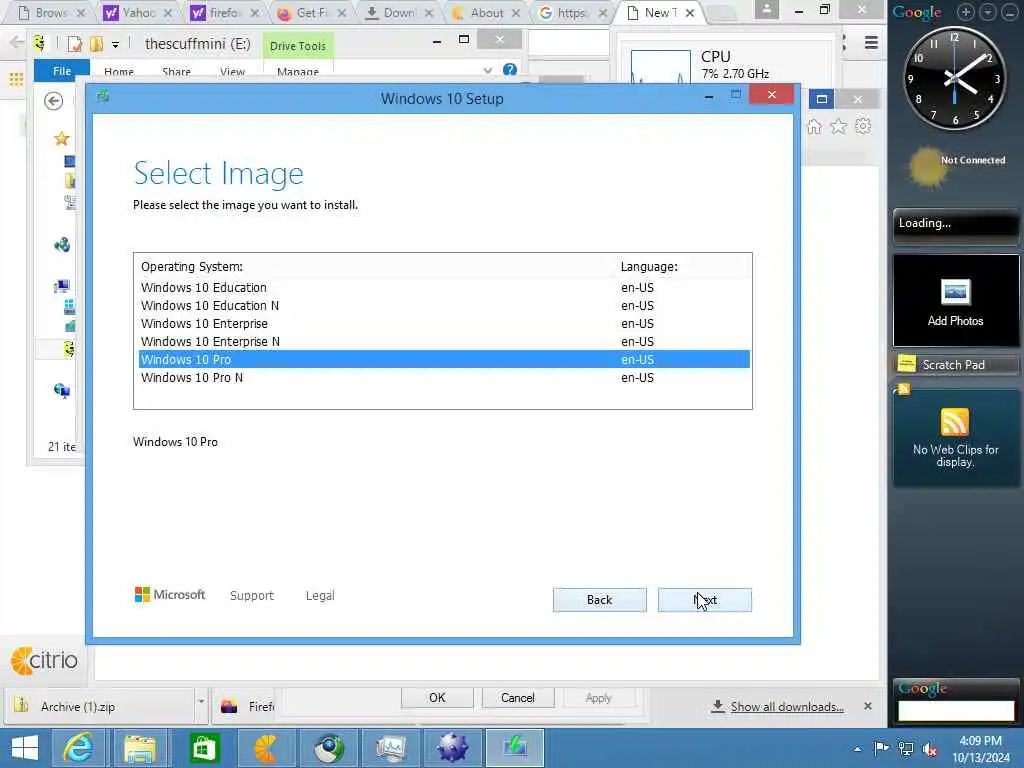Open the Windows Start button
1024x768 pixels.
click(25, 748)
